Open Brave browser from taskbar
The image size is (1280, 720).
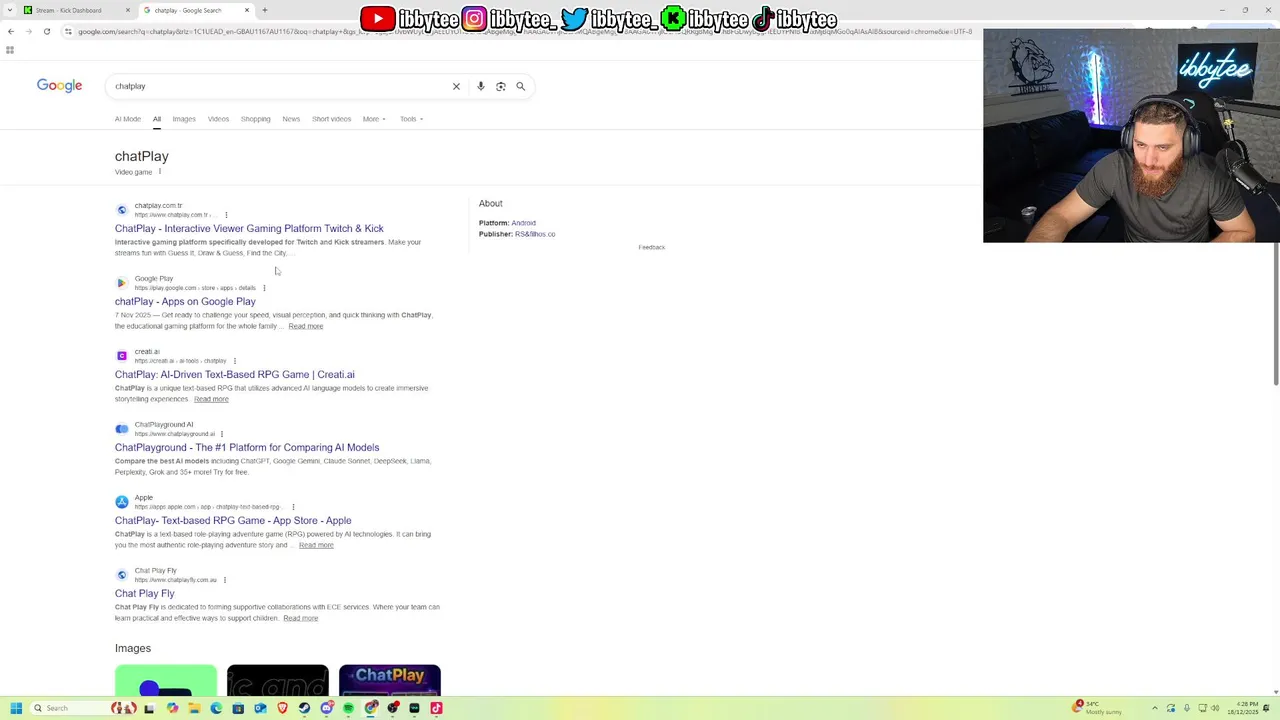click(282, 708)
